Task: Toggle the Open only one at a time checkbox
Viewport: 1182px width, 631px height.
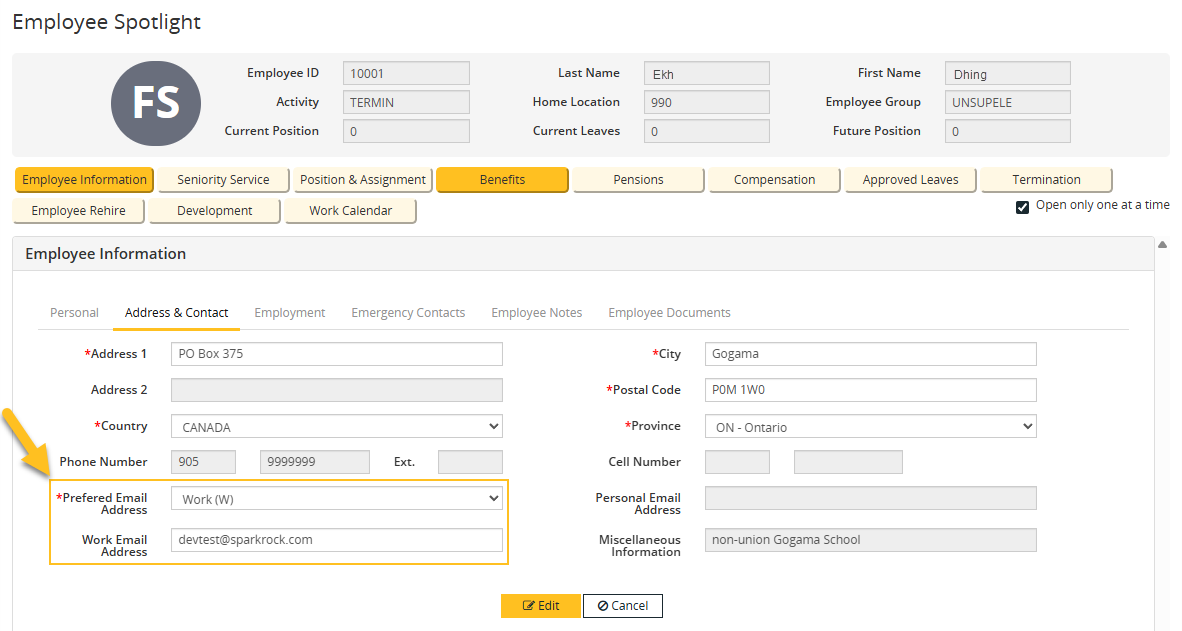Action: point(1022,205)
